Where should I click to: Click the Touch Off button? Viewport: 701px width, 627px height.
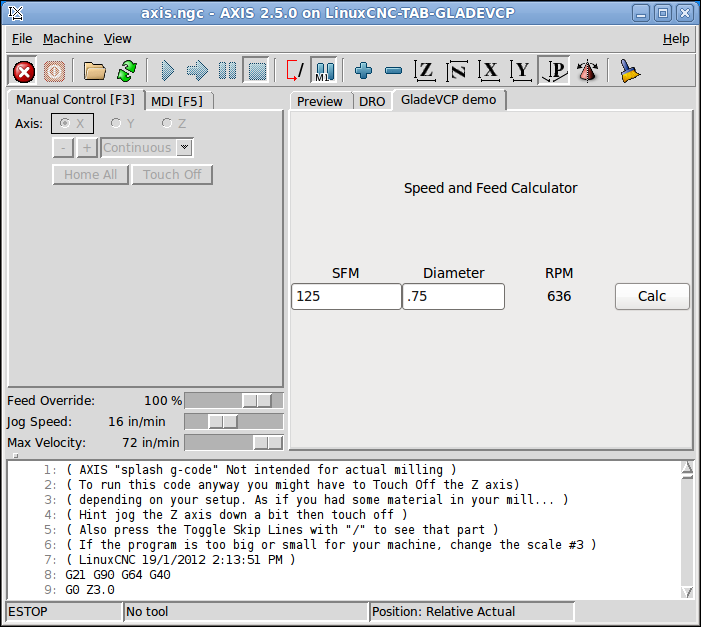[172, 174]
